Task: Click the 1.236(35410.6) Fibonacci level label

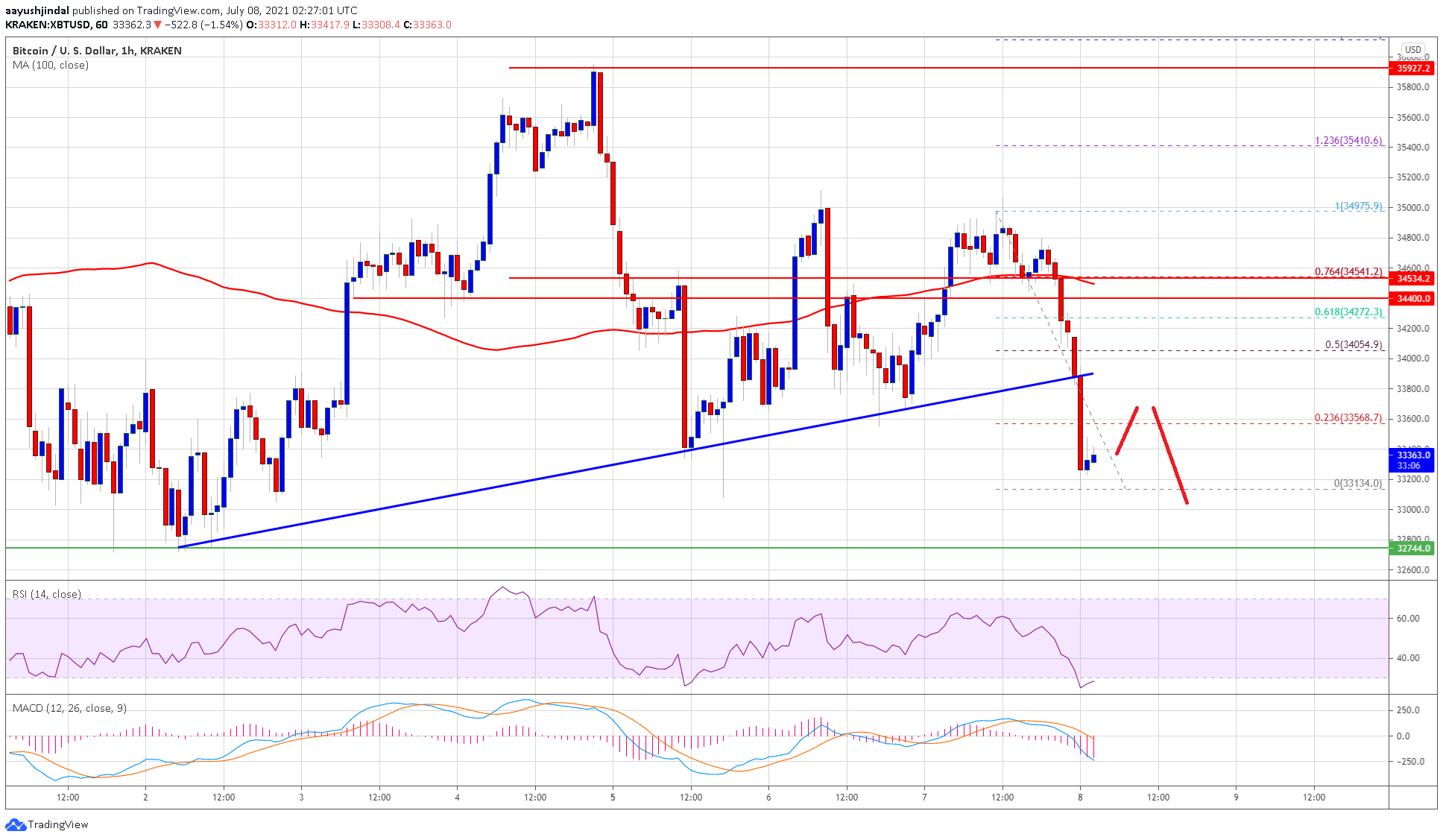Action: 1348,140
